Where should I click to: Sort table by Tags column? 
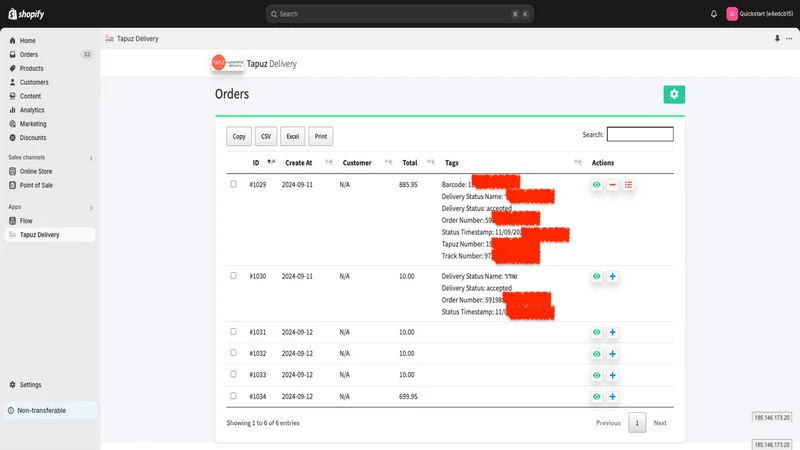513,163
